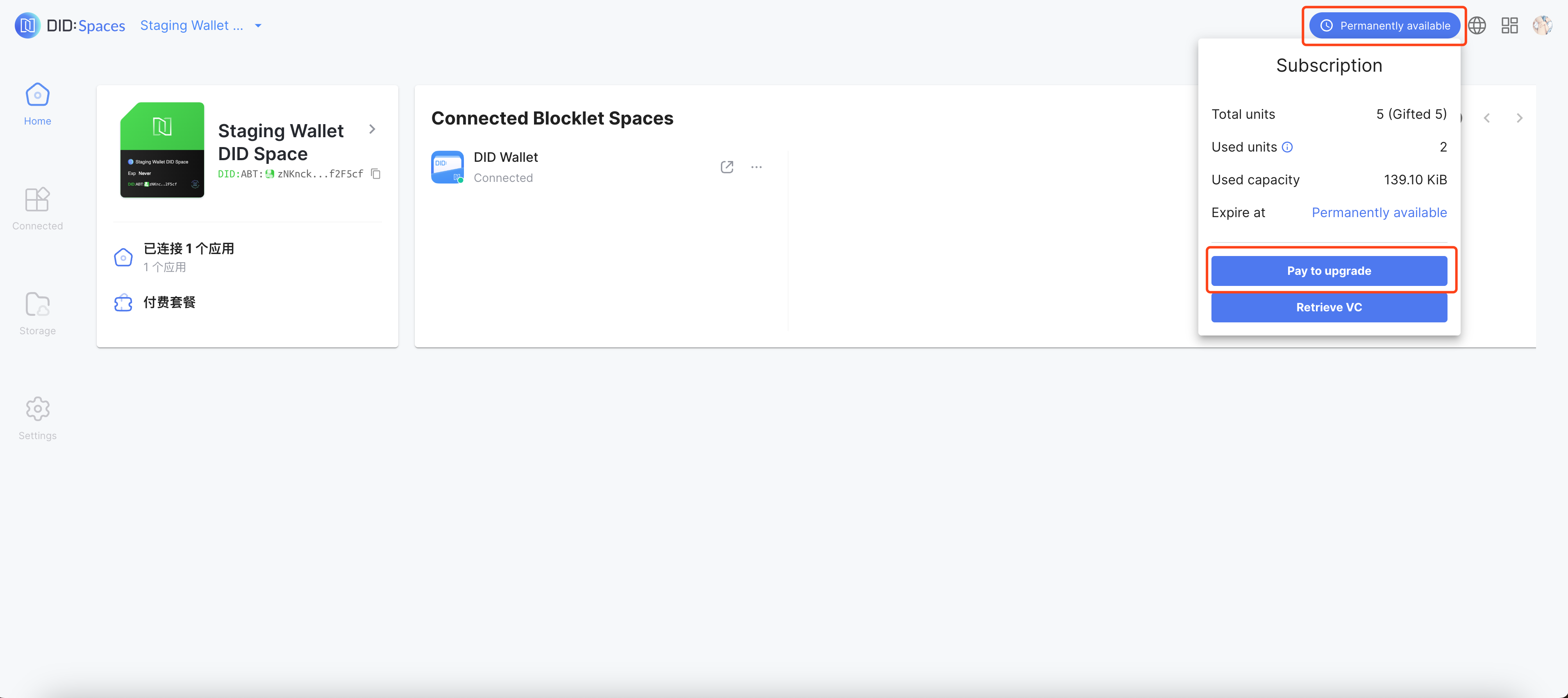Click the Staging Wallet DID Space card thumbnail

coord(162,150)
